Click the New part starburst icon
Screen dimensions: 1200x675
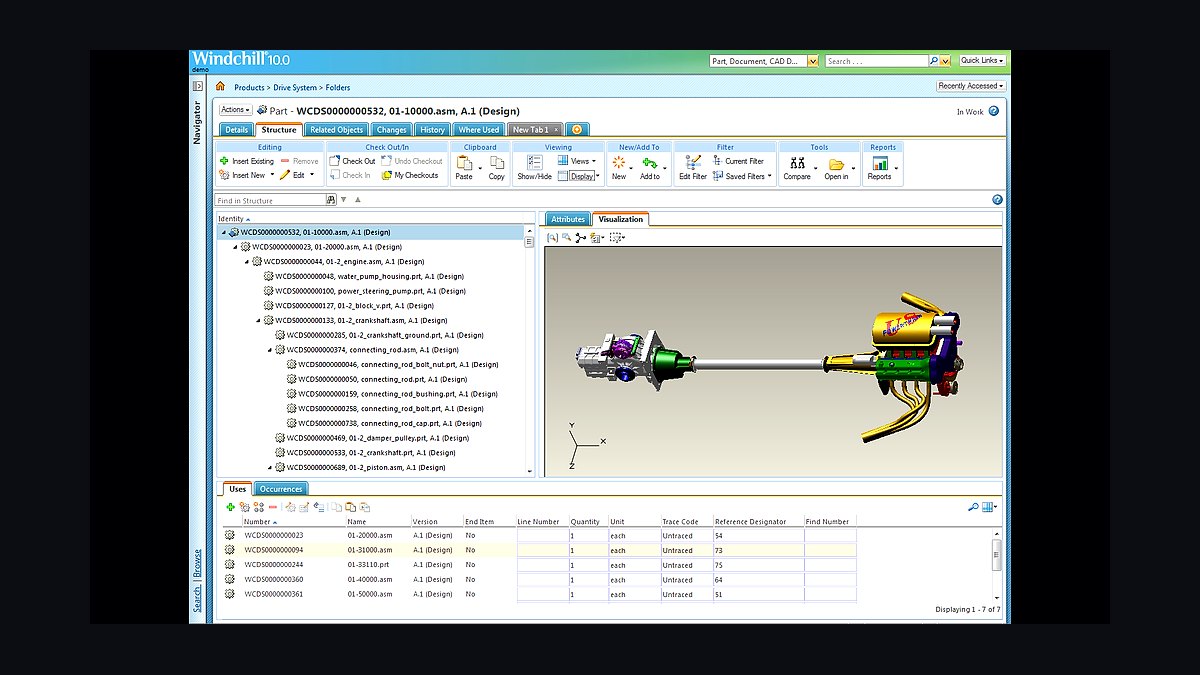click(619, 162)
